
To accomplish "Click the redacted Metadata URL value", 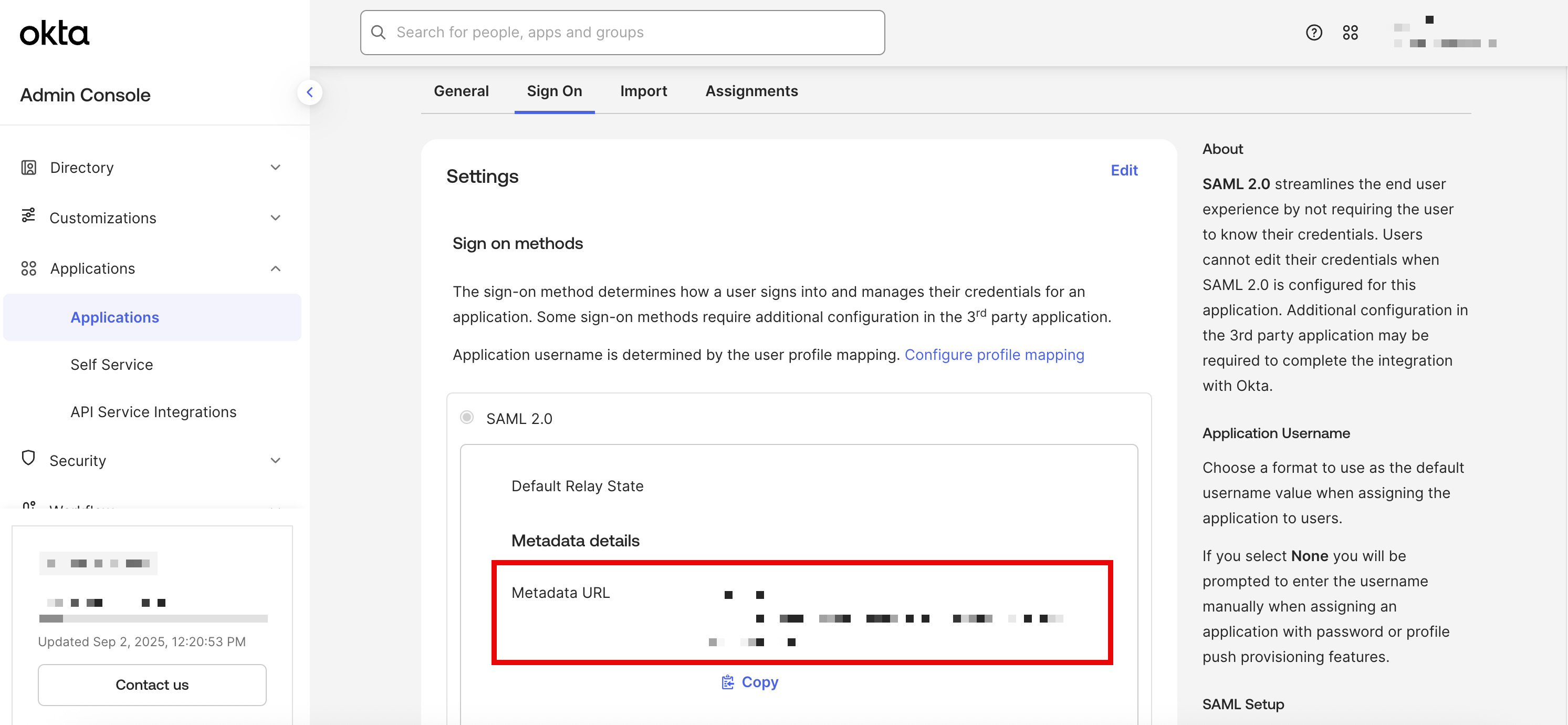I will [x=886, y=618].
